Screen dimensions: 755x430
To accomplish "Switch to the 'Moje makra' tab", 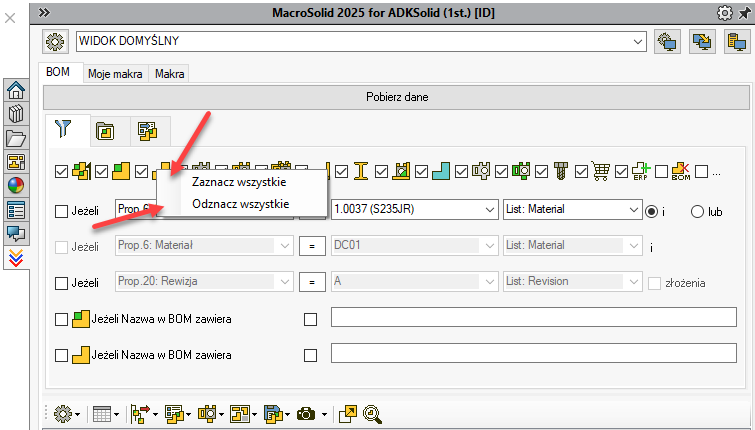I will click(116, 74).
